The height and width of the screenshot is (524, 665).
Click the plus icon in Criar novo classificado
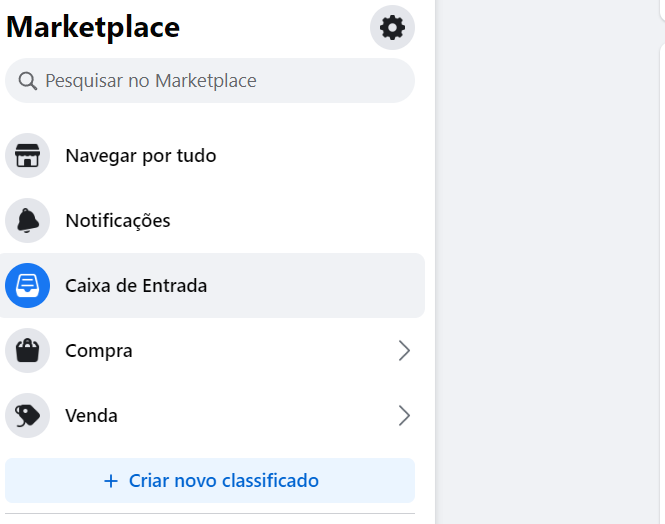[111, 481]
